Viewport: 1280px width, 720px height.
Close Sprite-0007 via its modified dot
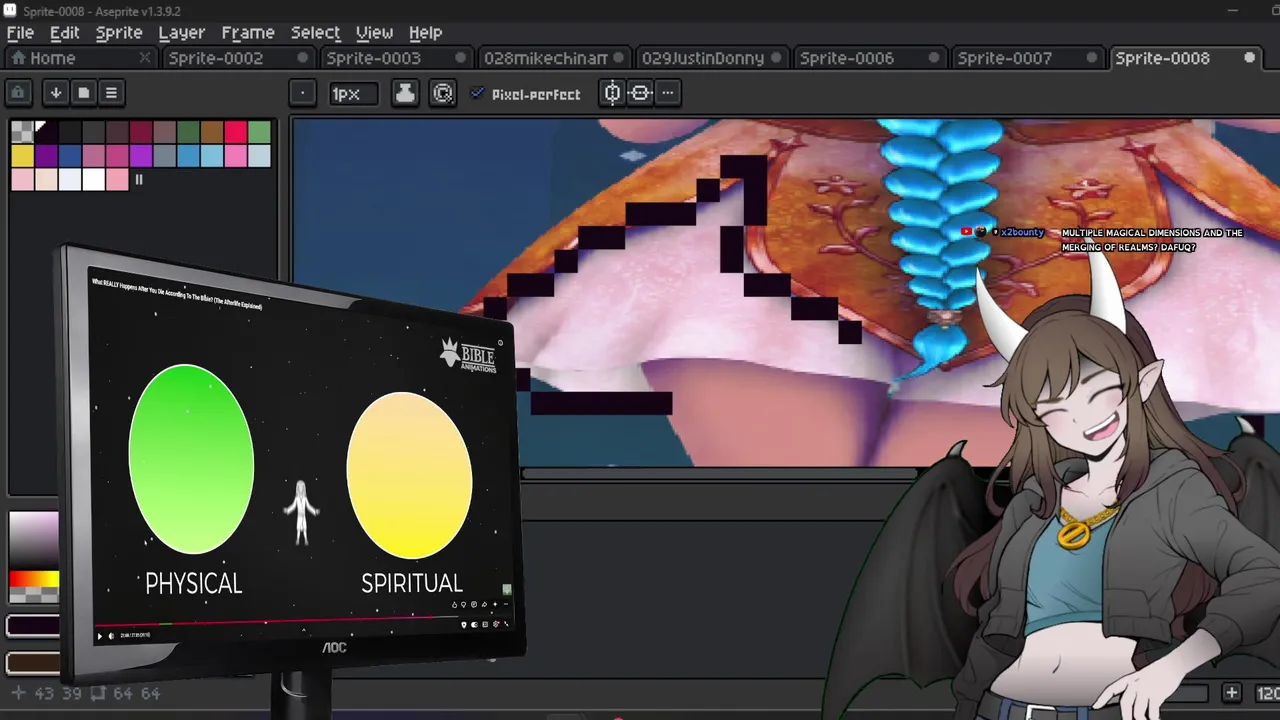[x=1092, y=58]
